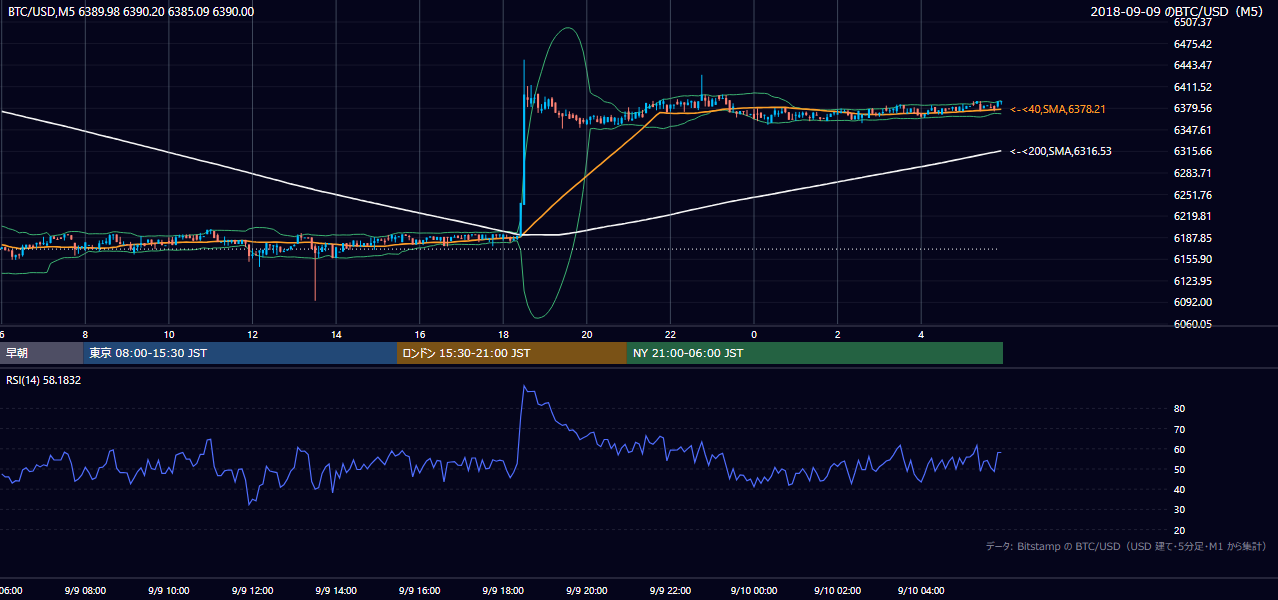The image size is (1278, 600).
Task: Click the 9/9 14:00 time label
Action: pyautogui.click(x=336, y=590)
